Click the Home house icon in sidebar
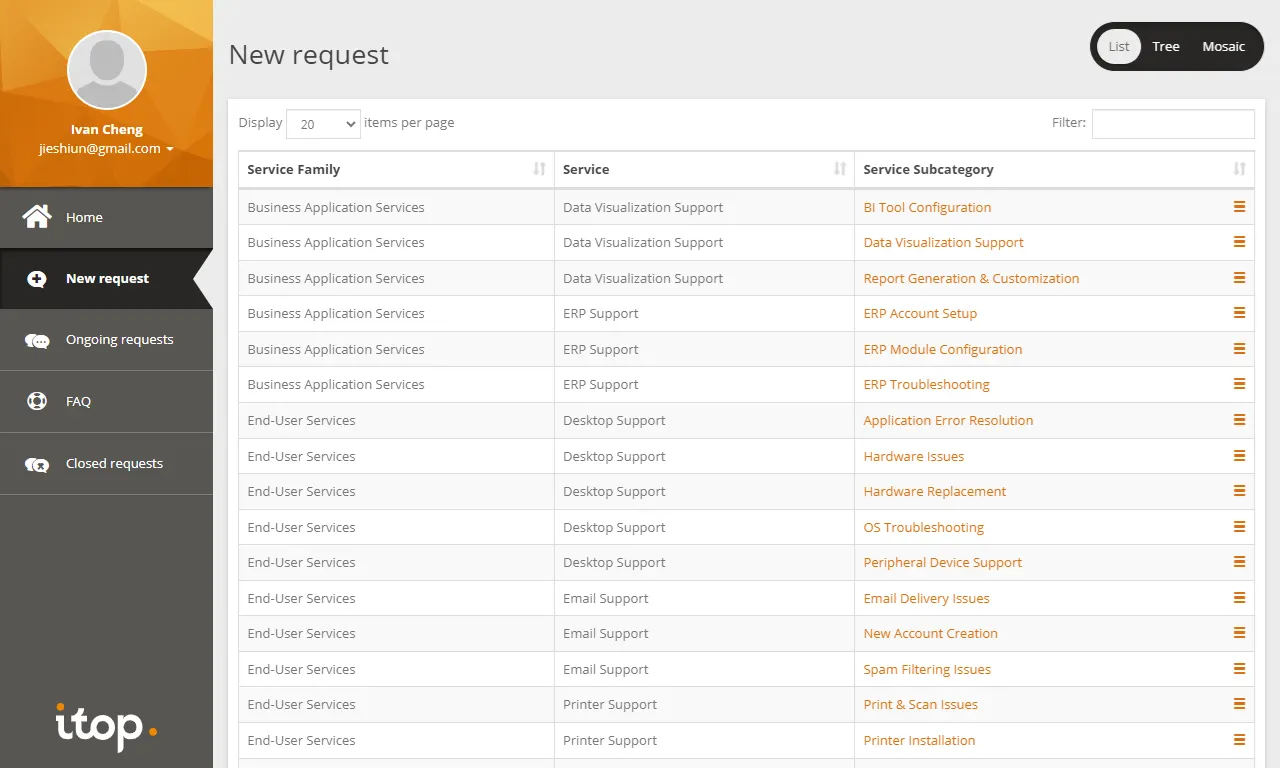Screen dimensions: 1280x768 point(37,217)
